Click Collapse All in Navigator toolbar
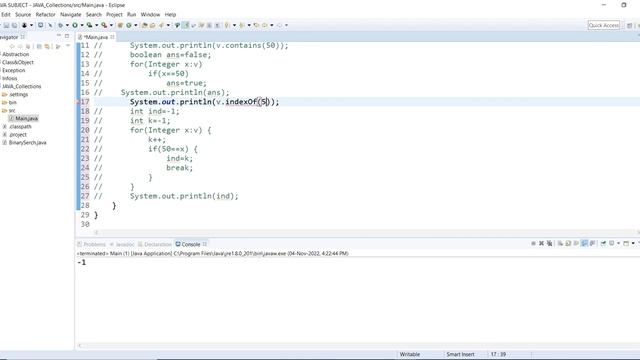Viewport: 640px width, 360px height. tap(39, 47)
